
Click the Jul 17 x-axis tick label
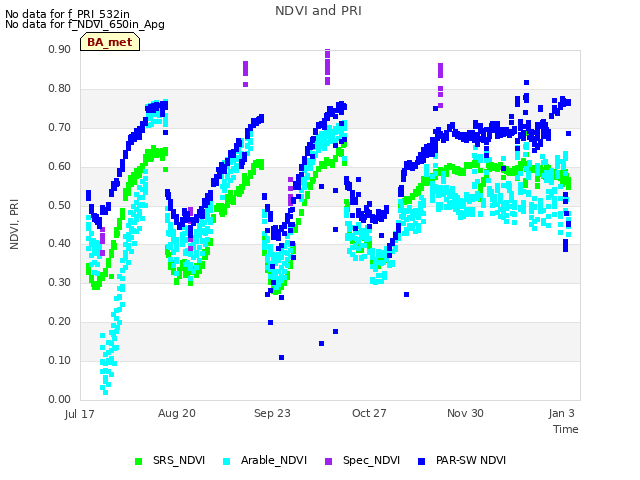(80, 414)
